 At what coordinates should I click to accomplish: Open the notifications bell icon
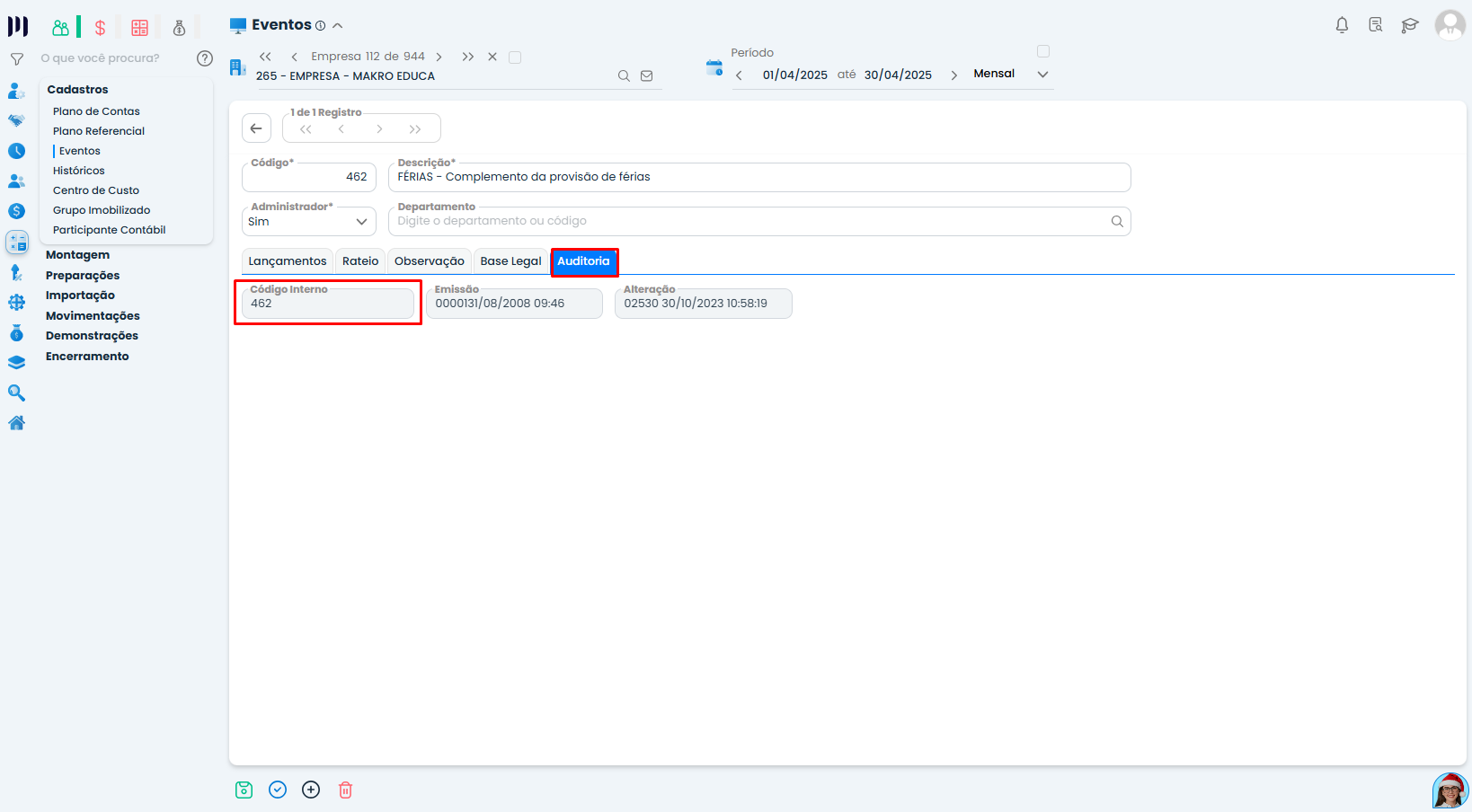tap(1341, 25)
